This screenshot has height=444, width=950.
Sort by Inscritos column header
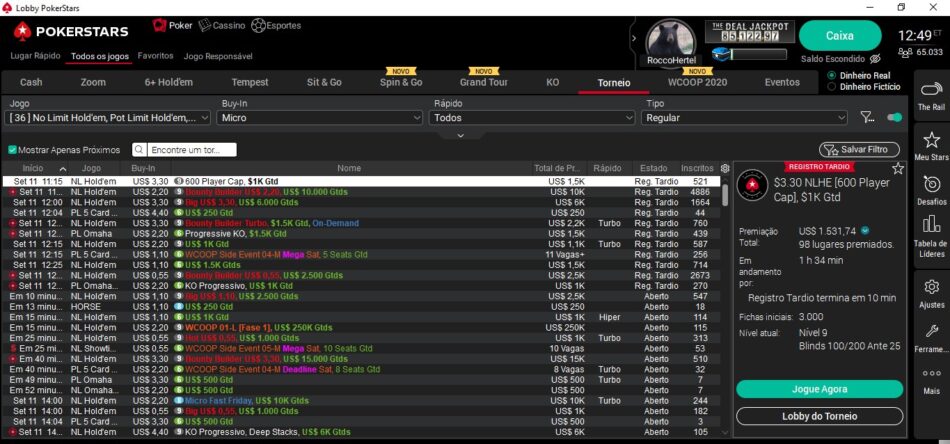(x=697, y=168)
